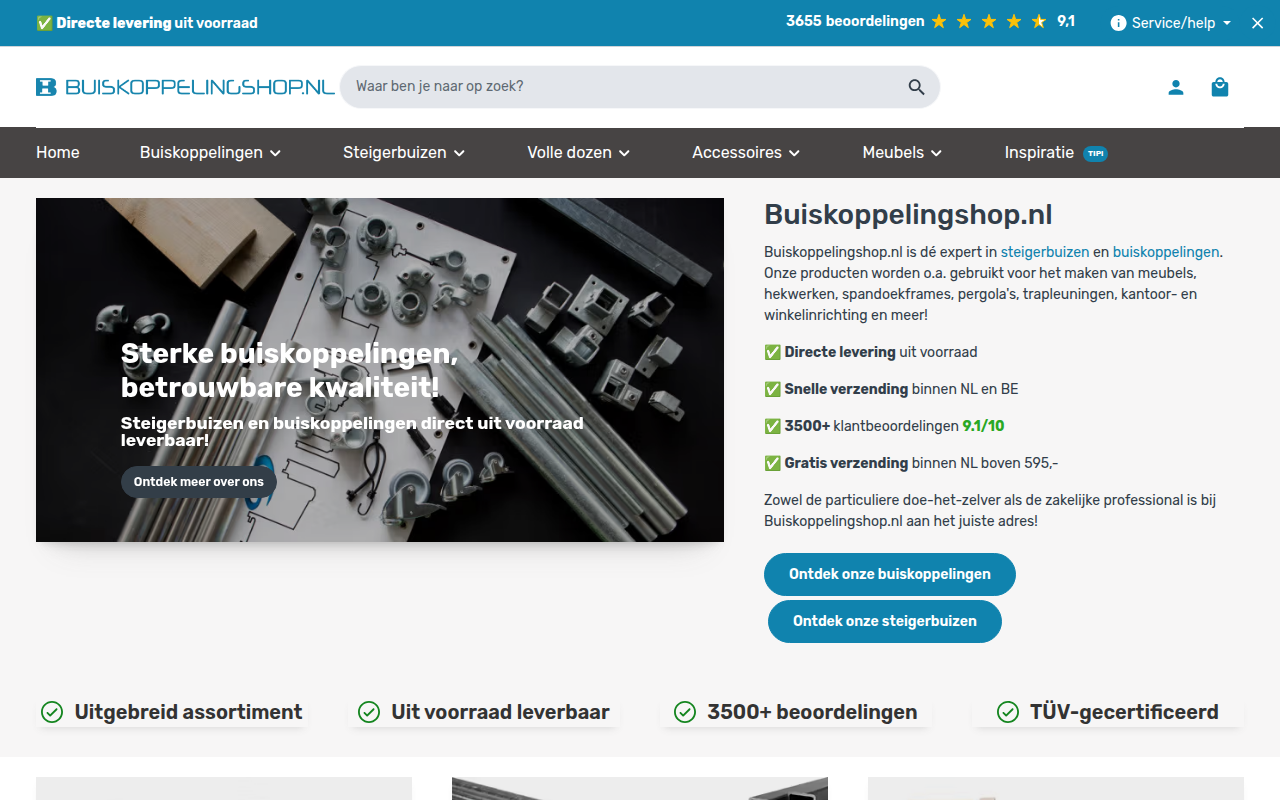Click the Buiskoppelingshop.nl heading
The image size is (1280, 800).
point(908,215)
